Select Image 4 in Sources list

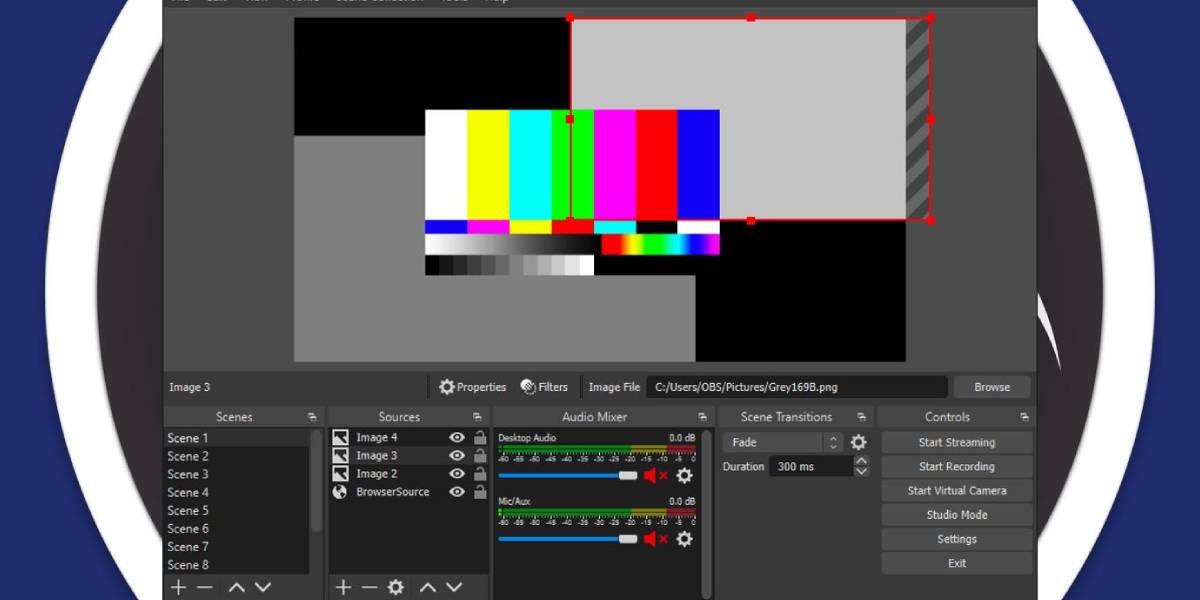click(377, 437)
